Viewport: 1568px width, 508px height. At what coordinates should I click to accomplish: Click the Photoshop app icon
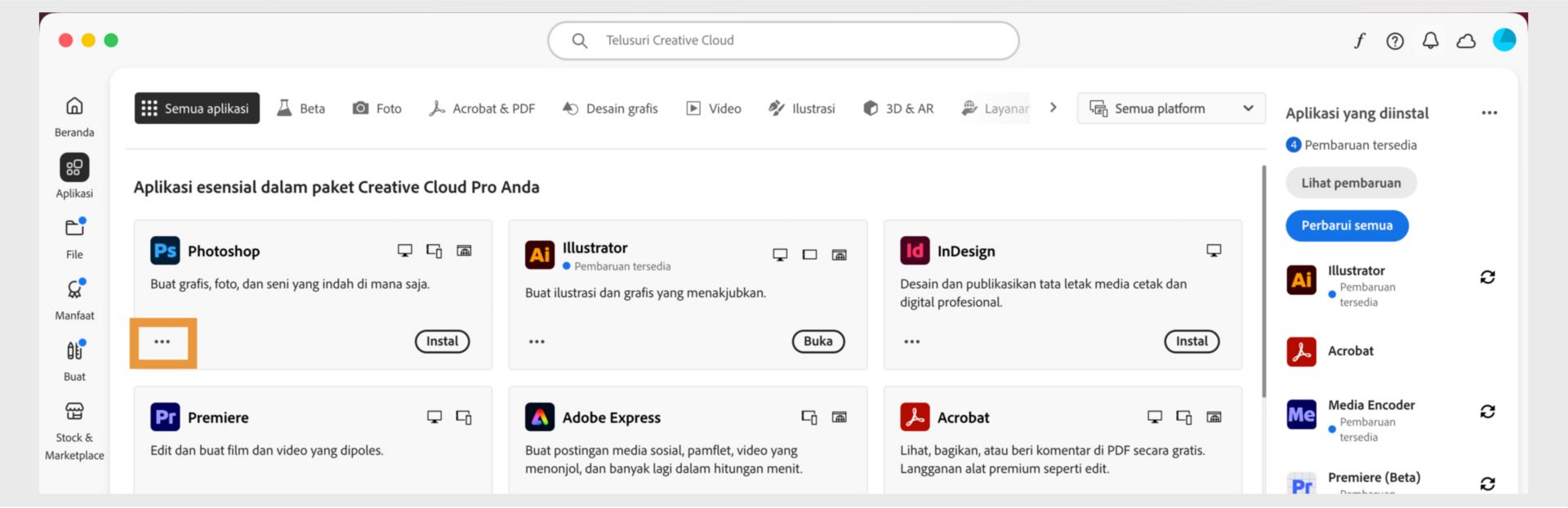pyautogui.click(x=165, y=251)
